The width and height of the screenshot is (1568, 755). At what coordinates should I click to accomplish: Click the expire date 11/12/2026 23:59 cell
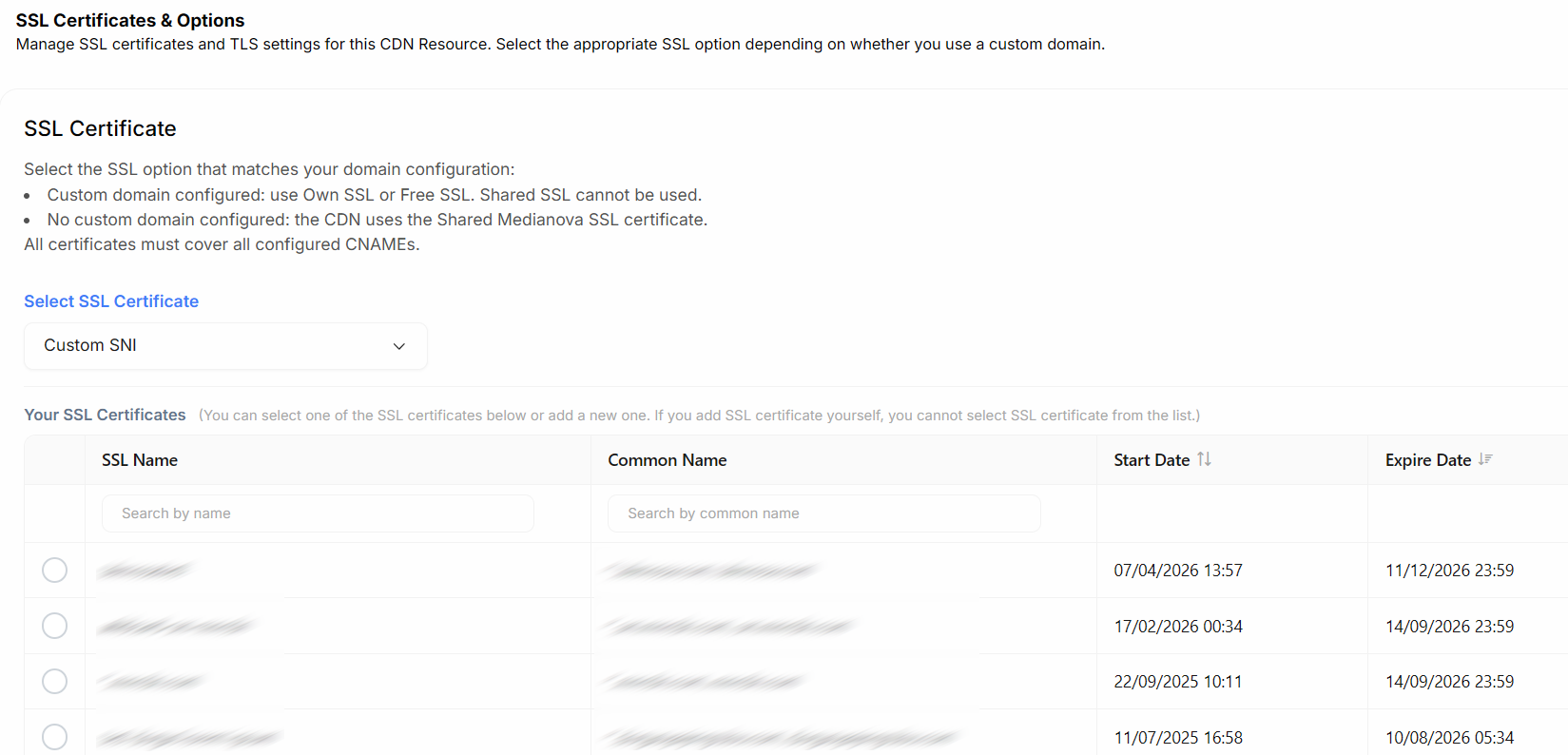(x=1449, y=571)
